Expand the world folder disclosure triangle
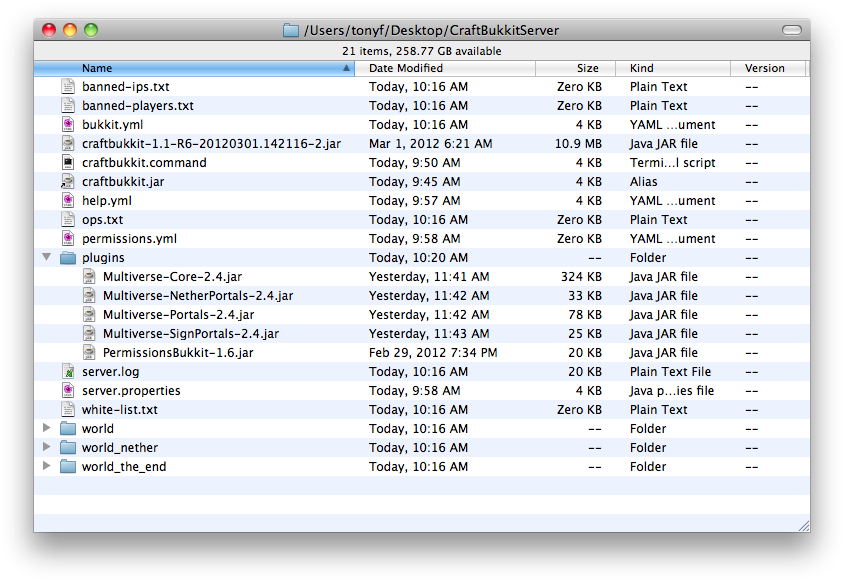This screenshot has width=843, height=580. pyautogui.click(x=47, y=428)
